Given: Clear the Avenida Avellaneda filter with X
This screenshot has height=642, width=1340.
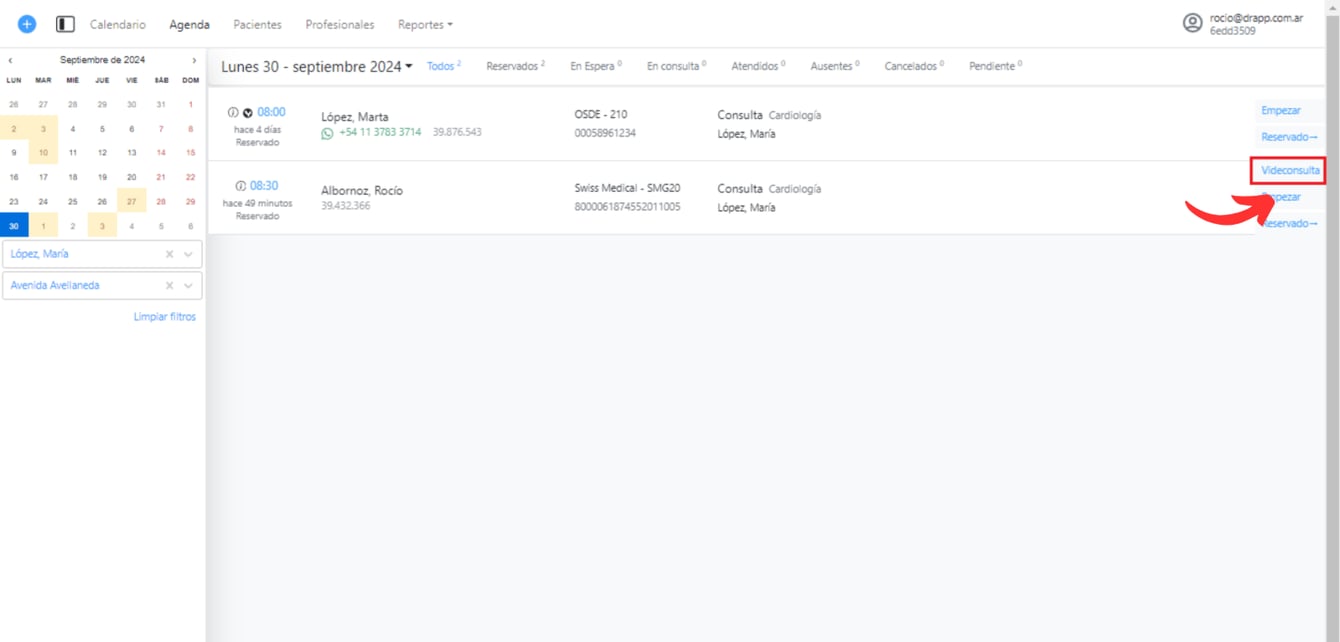Looking at the screenshot, I should (169, 286).
